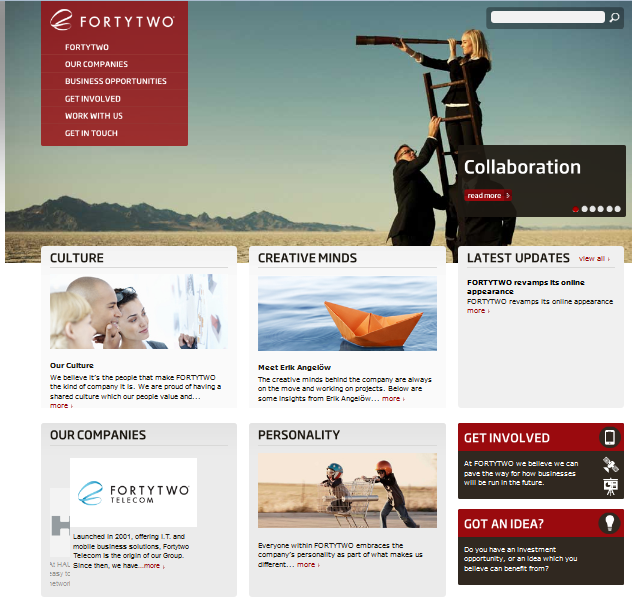Click more link in Personality description

[308, 565]
